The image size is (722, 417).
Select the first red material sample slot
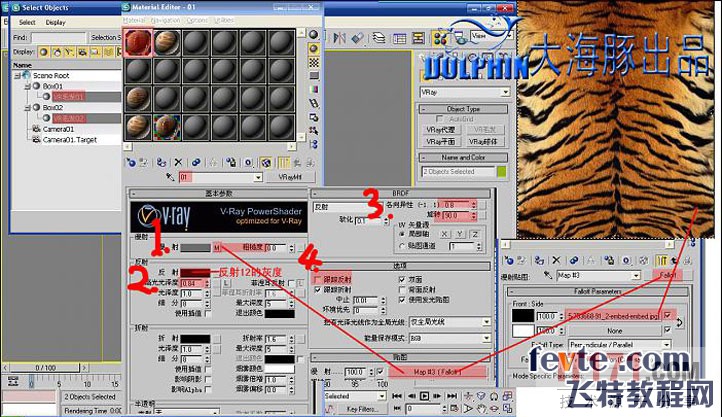pos(138,42)
